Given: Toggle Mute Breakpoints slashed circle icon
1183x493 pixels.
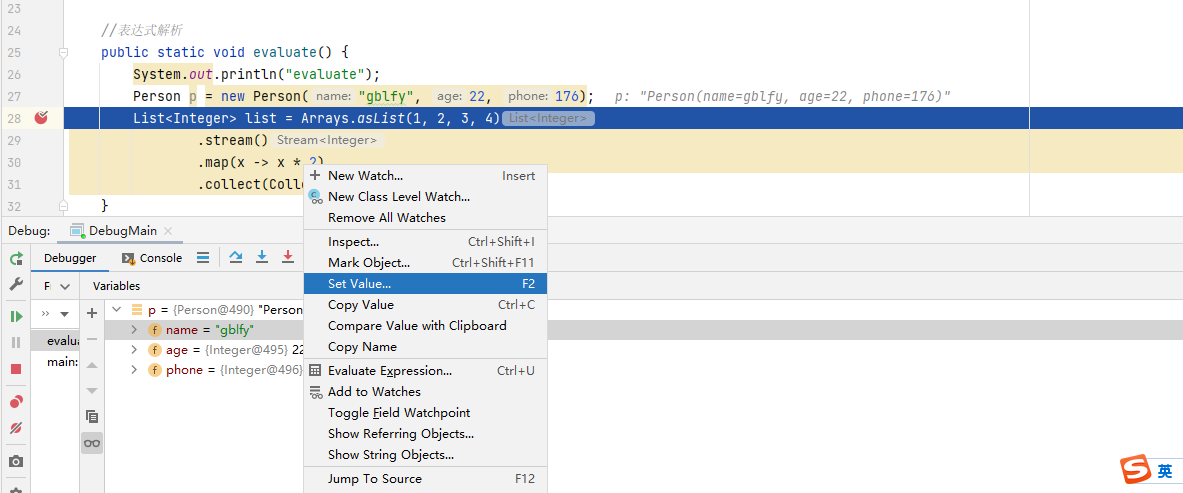Looking at the screenshot, I should coord(16,428).
